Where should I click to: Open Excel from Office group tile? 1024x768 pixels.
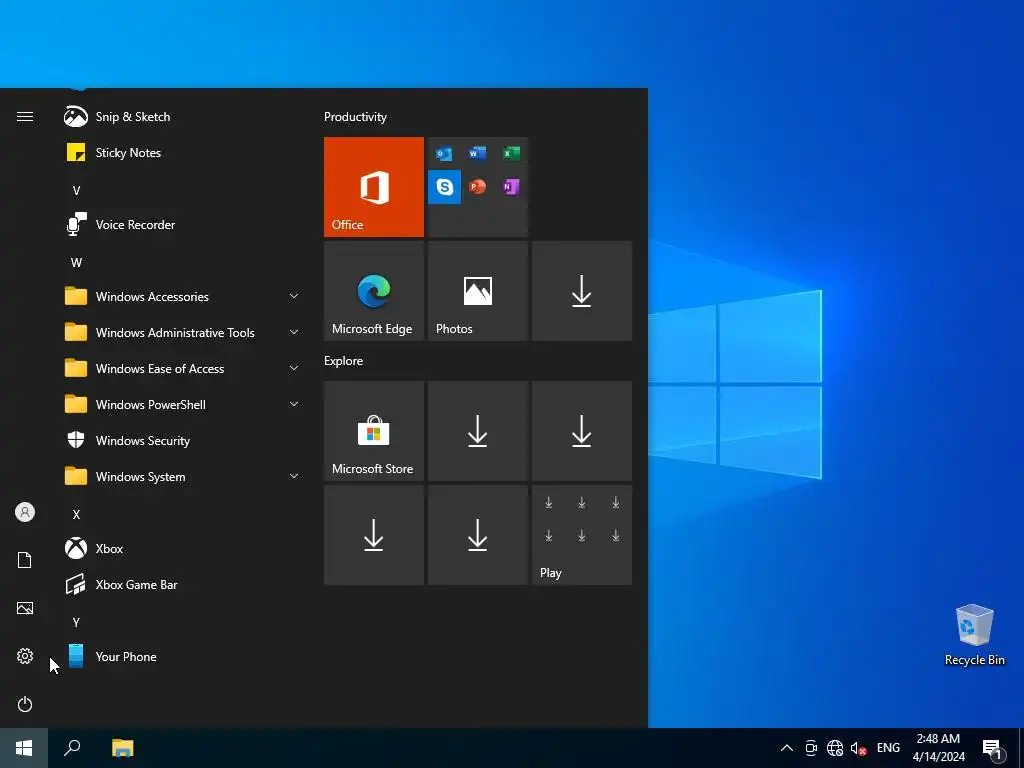[x=511, y=153]
